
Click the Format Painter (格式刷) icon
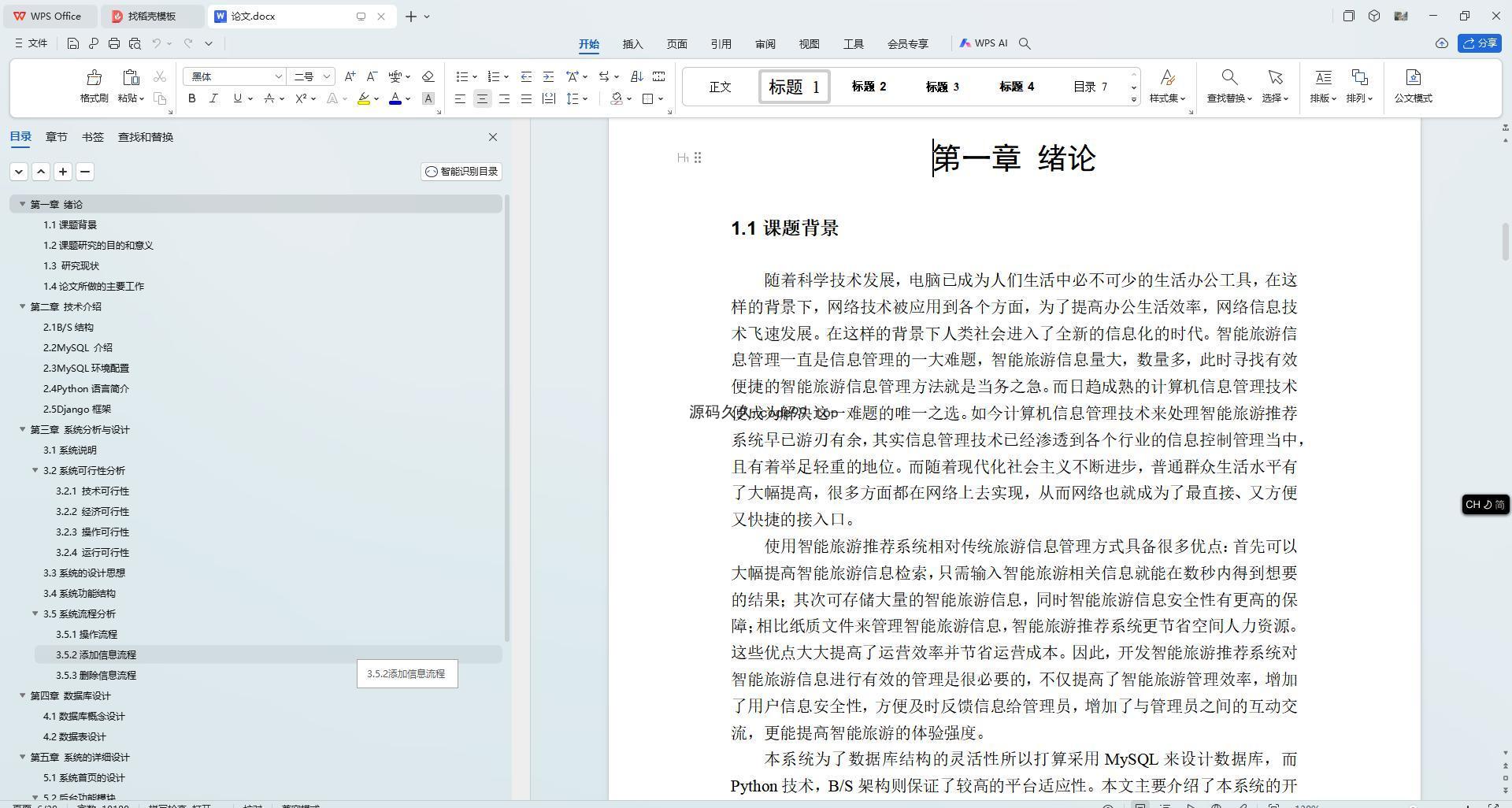[94, 77]
